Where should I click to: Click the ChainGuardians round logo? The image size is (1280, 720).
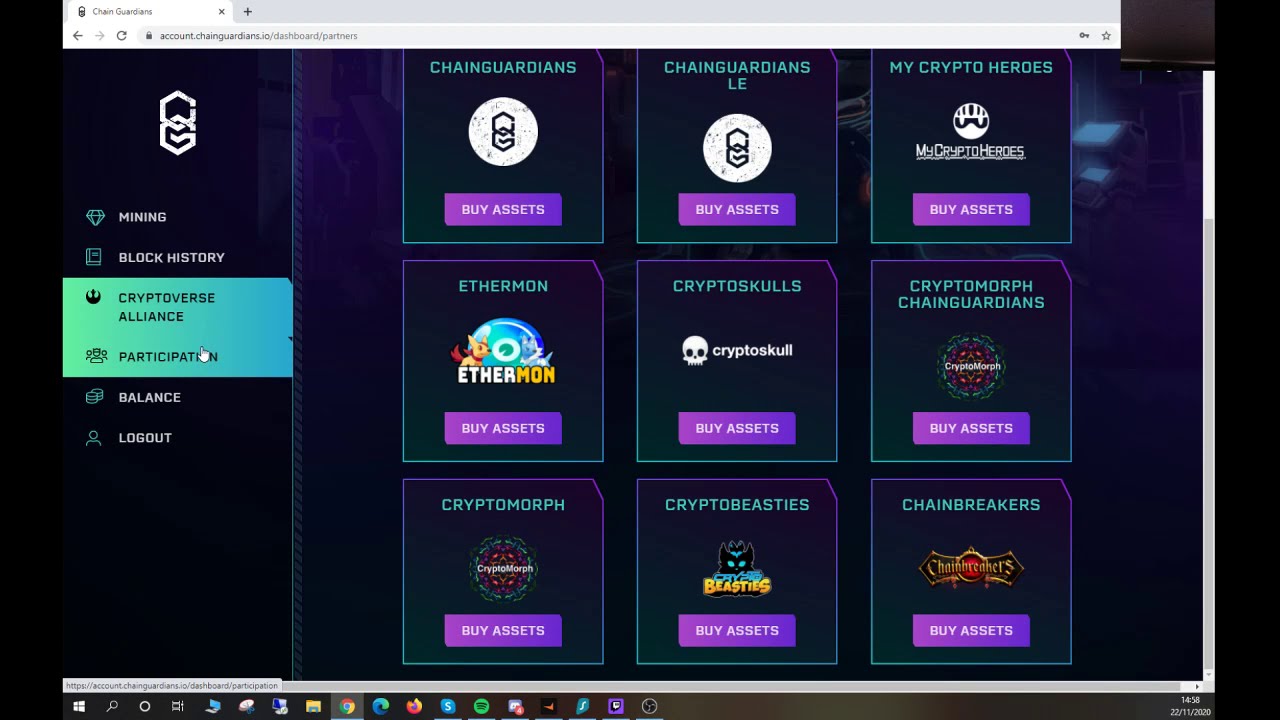click(x=503, y=132)
